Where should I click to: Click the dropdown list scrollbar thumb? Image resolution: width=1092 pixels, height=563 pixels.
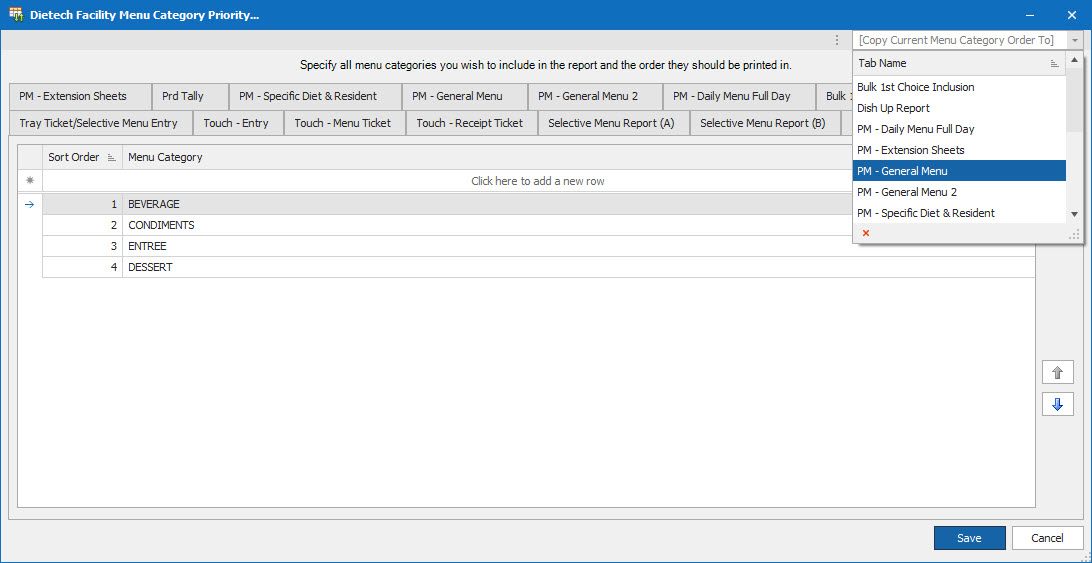coord(1075,100)
